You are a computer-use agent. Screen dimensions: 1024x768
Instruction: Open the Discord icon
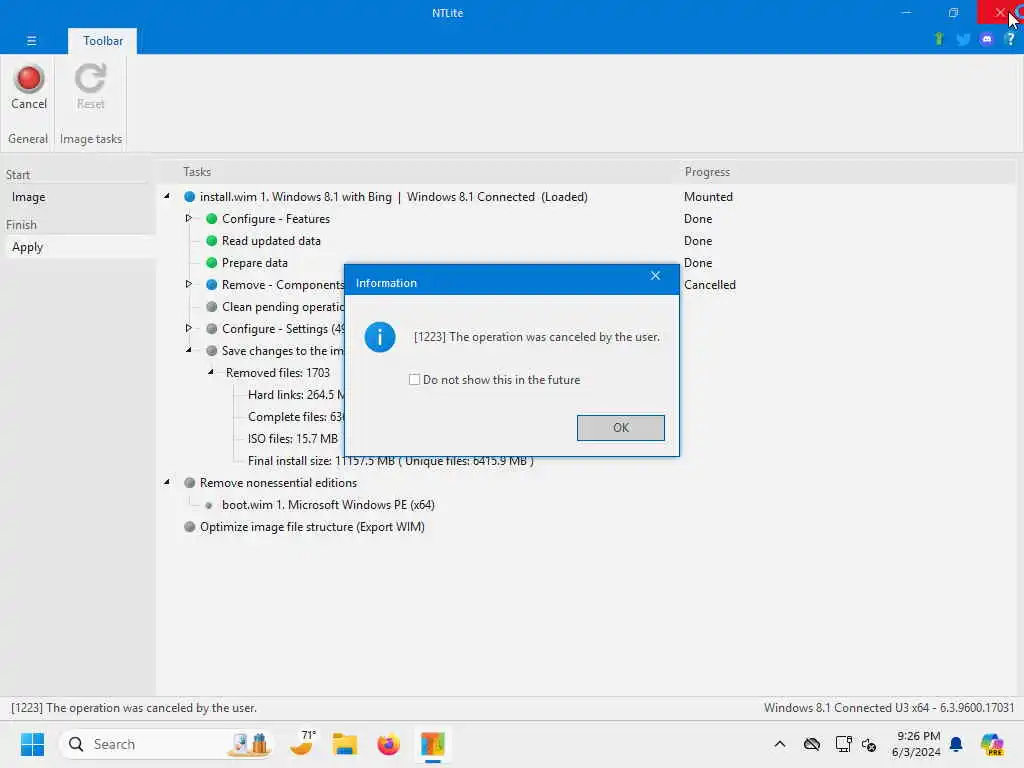pos(987,39)
